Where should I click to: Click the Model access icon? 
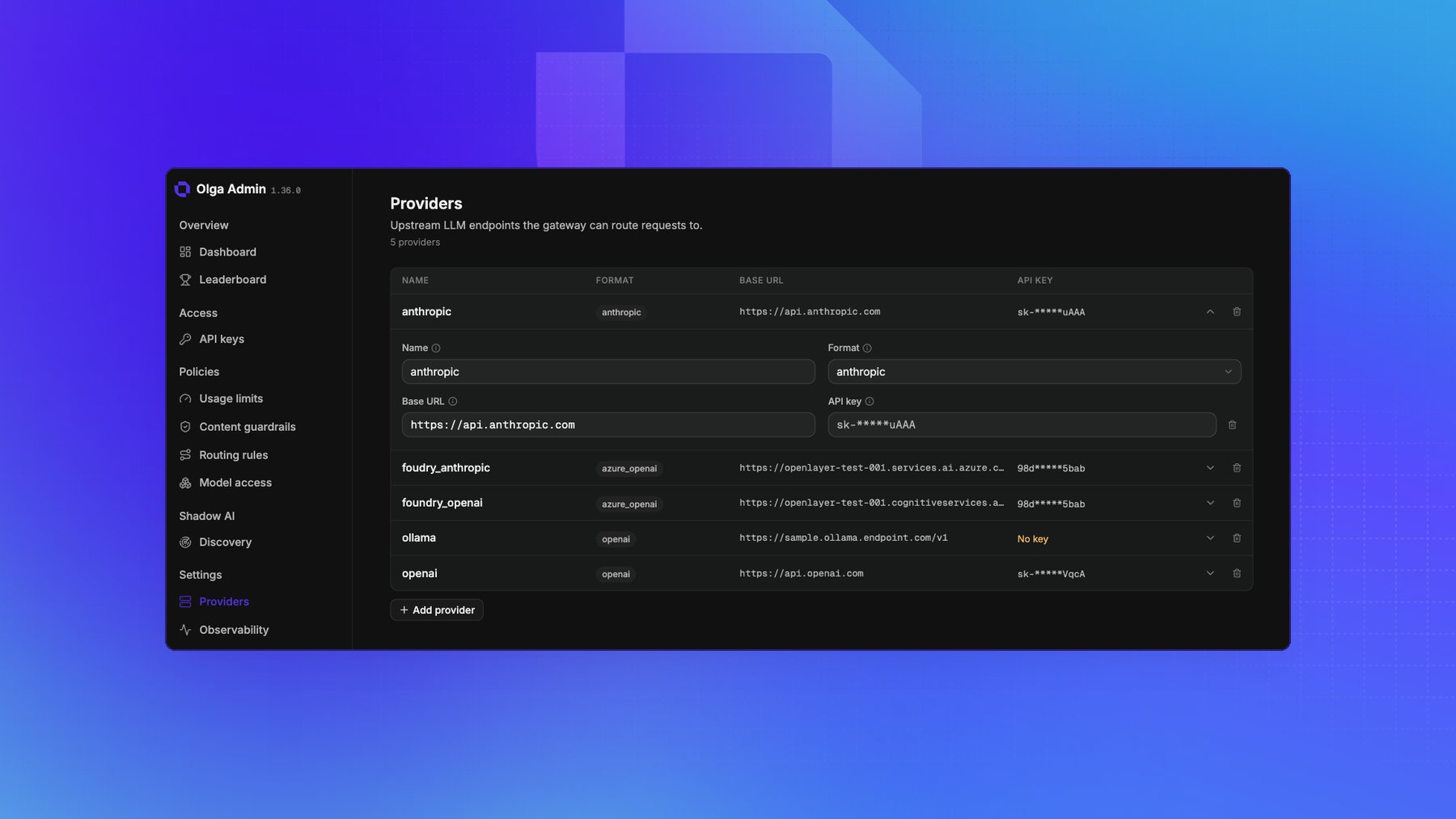tap(185, 483)
